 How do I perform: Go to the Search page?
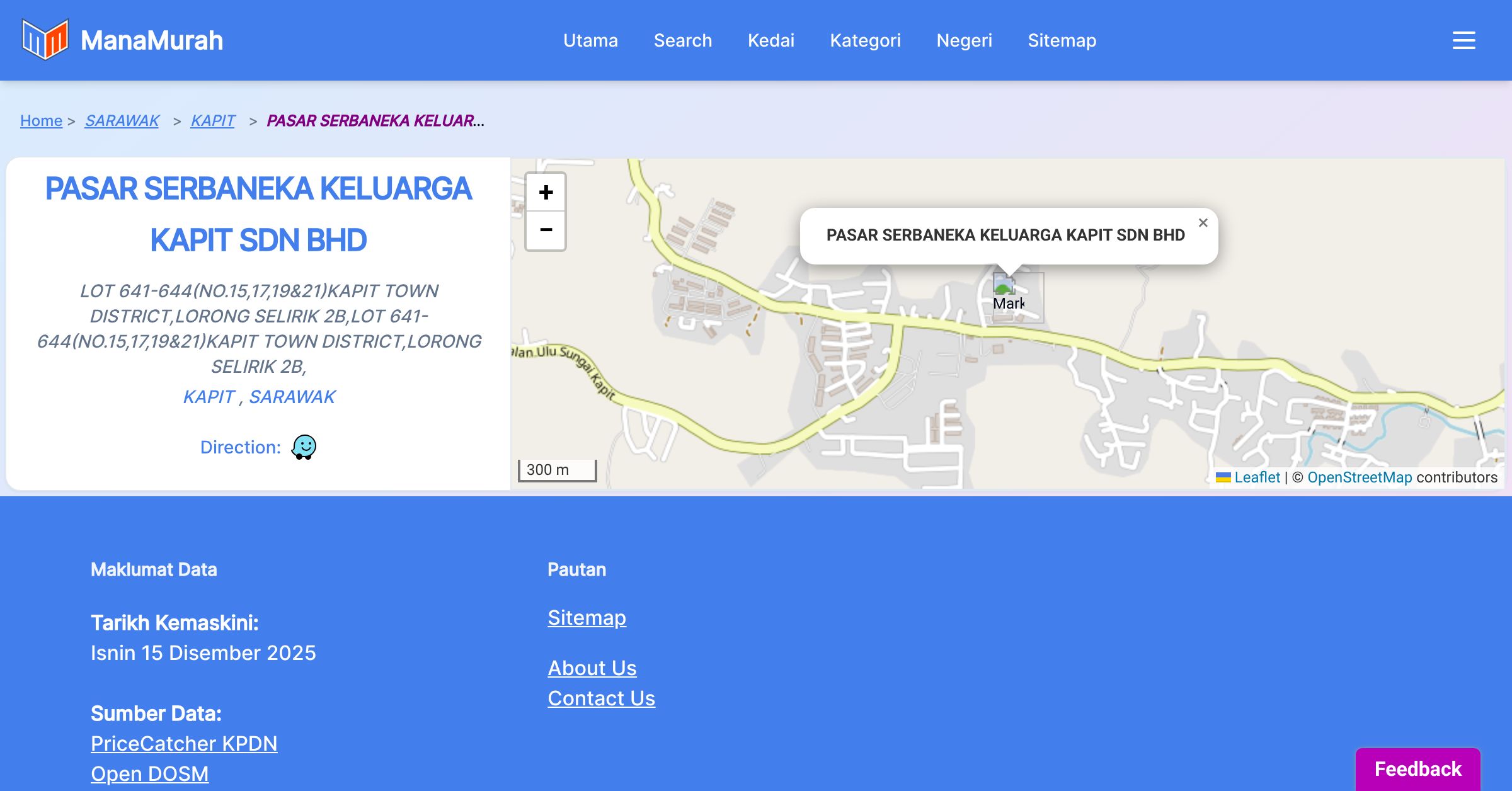point(683,40)
